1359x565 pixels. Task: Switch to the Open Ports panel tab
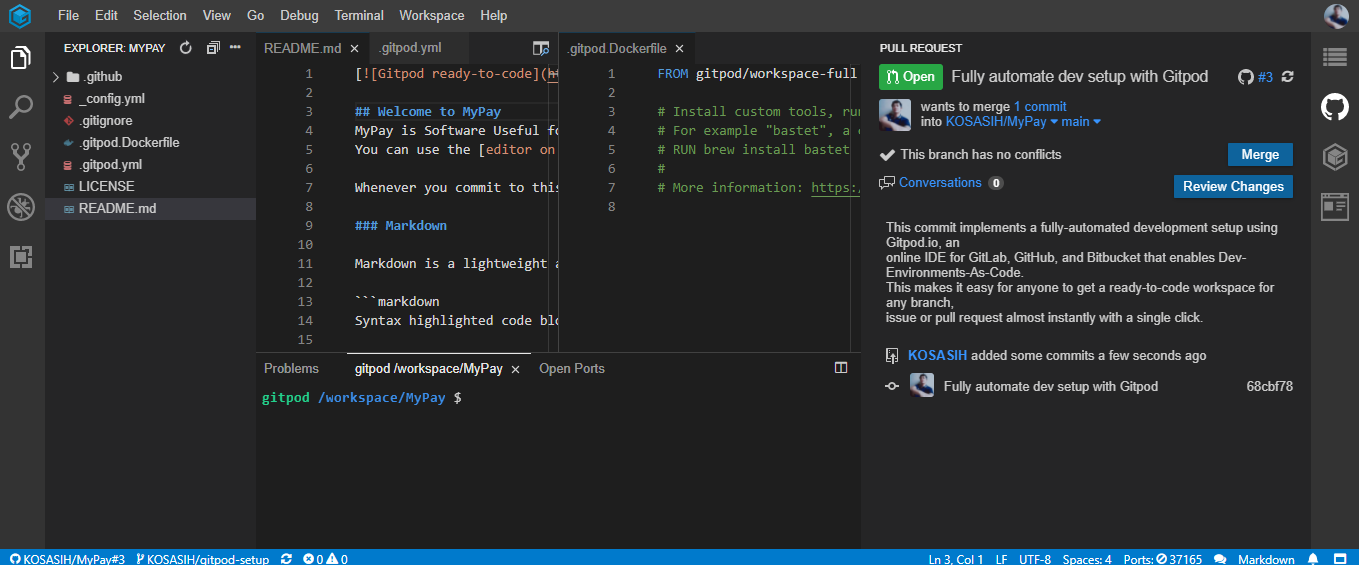coord(572,368)
